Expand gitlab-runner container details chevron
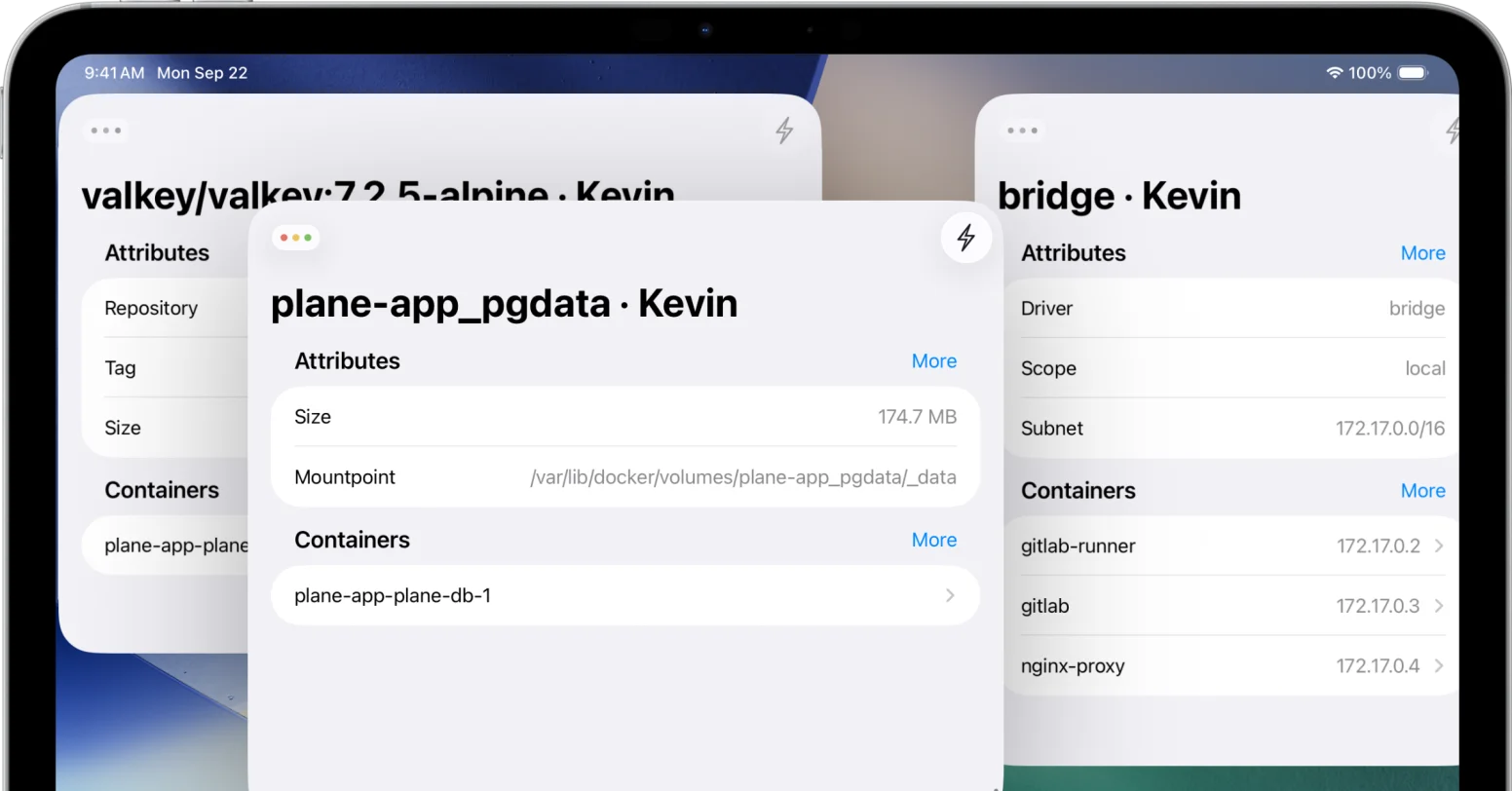The height and width of the screenshot is (791, 1512). pos(1439,546)
